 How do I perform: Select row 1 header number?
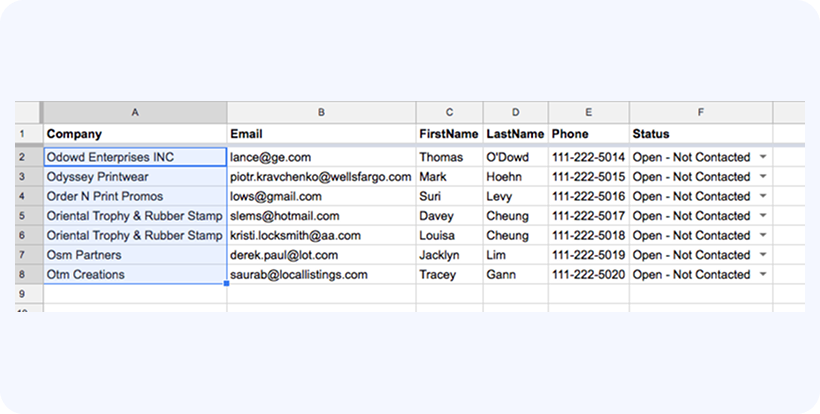coord(22,133)
